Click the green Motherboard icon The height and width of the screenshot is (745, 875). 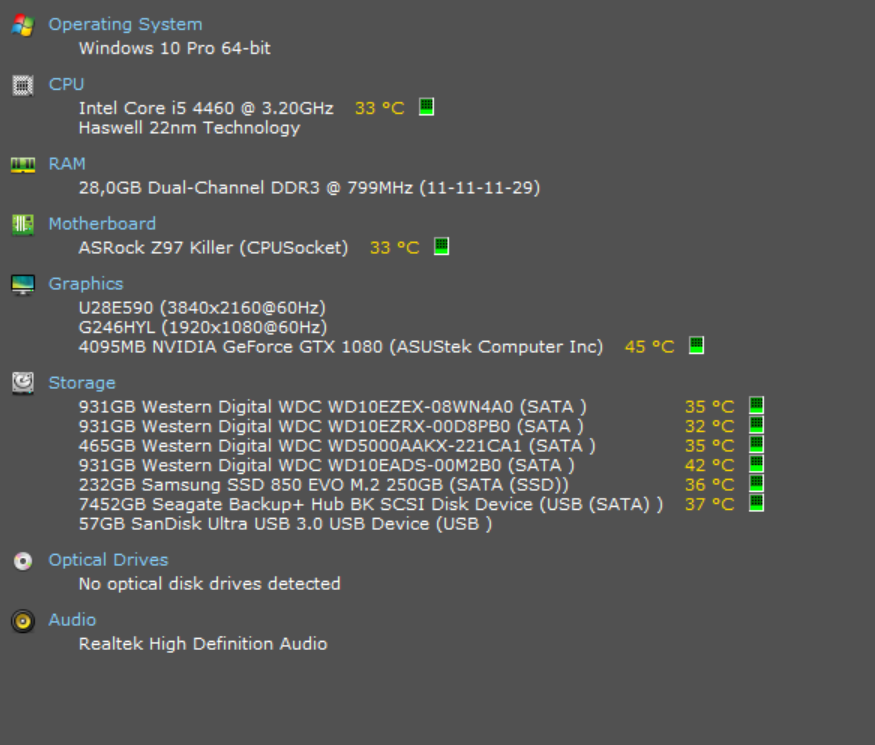pyautogui.click(x=23, y=224)
